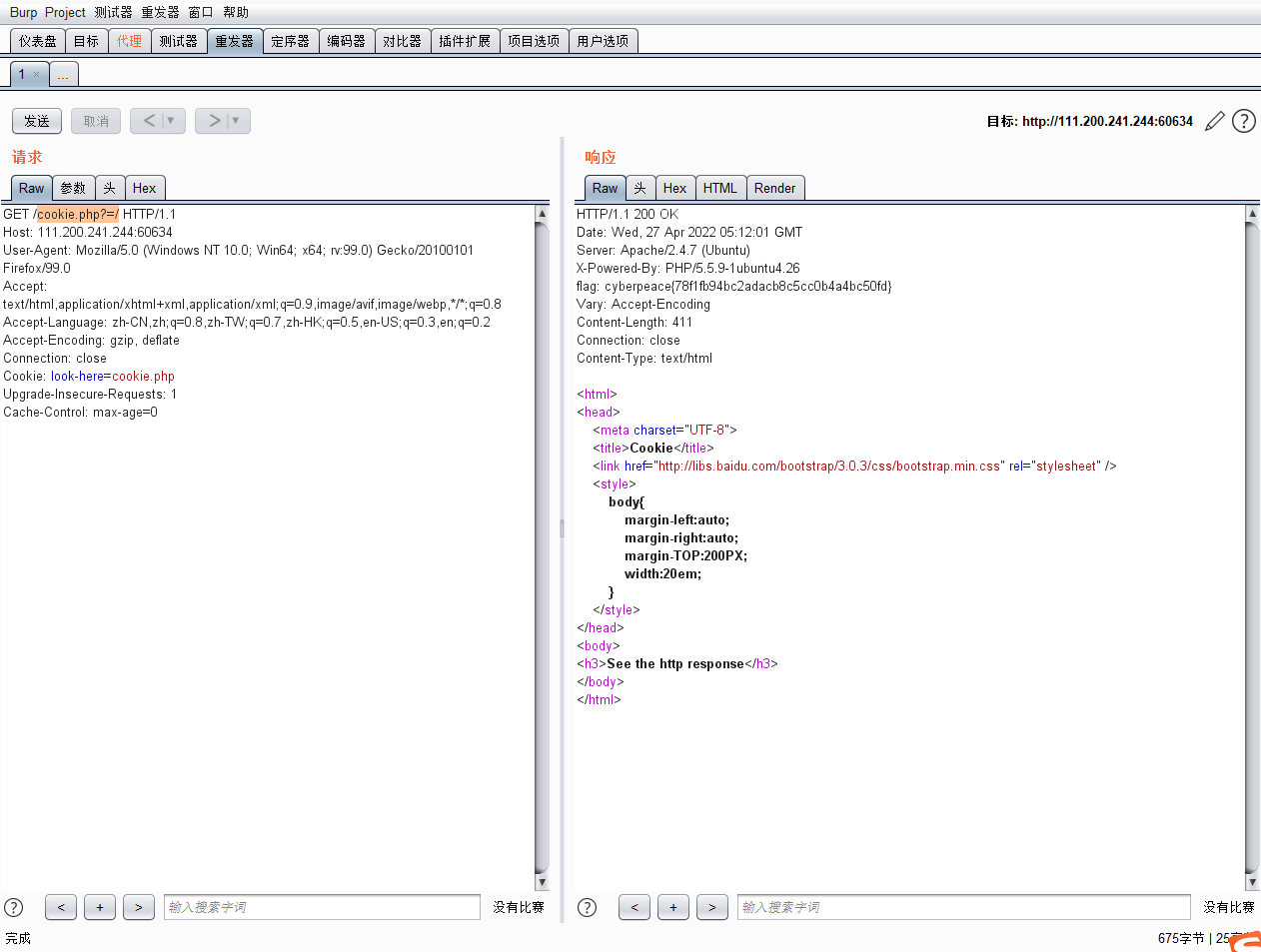This screenshot has width=1261, height=952.
Task: Open the Project menu
Action: click(x=65, y=12)
